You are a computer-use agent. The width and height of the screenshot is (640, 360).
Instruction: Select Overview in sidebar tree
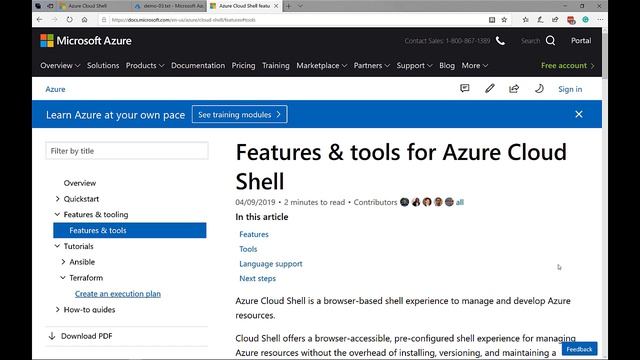tap(80, 183)
